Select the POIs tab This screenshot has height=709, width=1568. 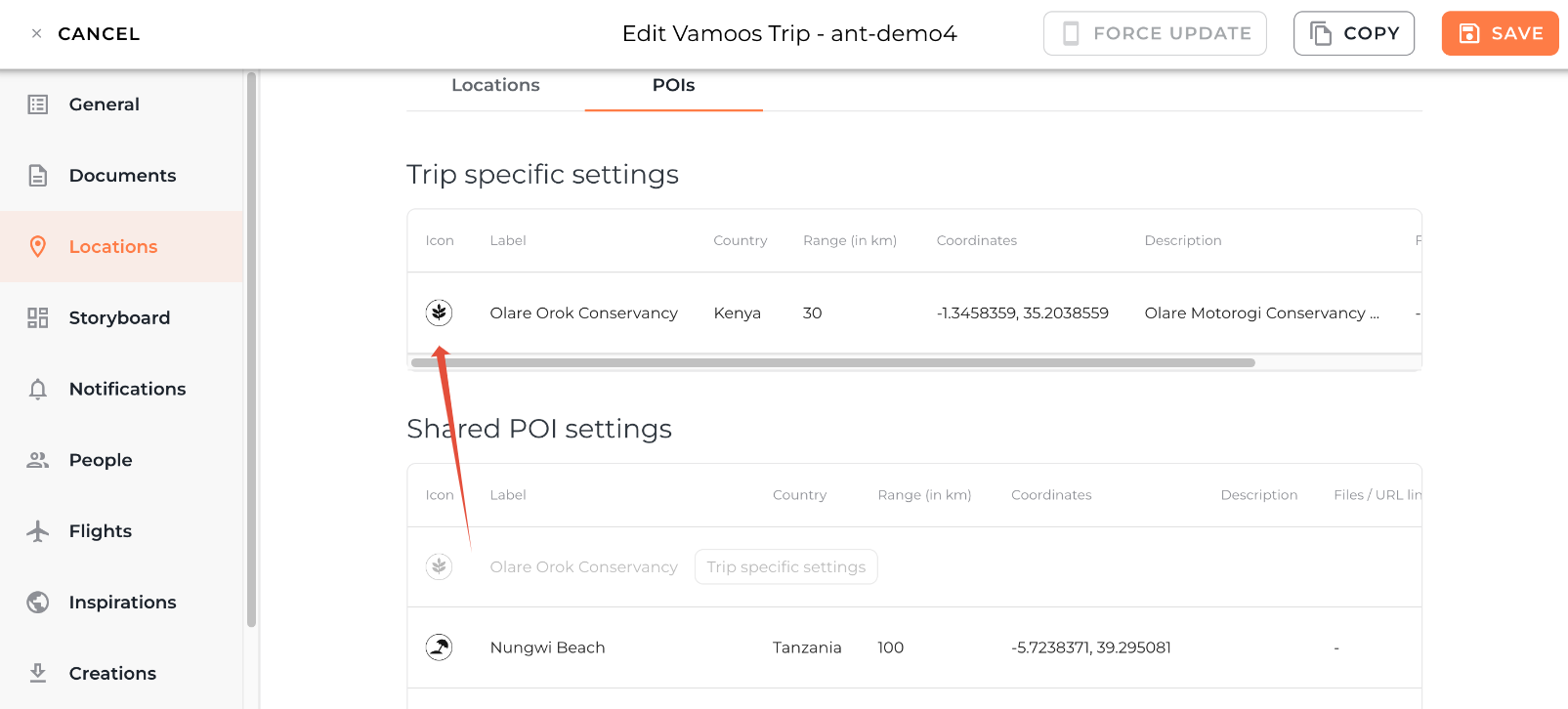(x=673, y=86)
